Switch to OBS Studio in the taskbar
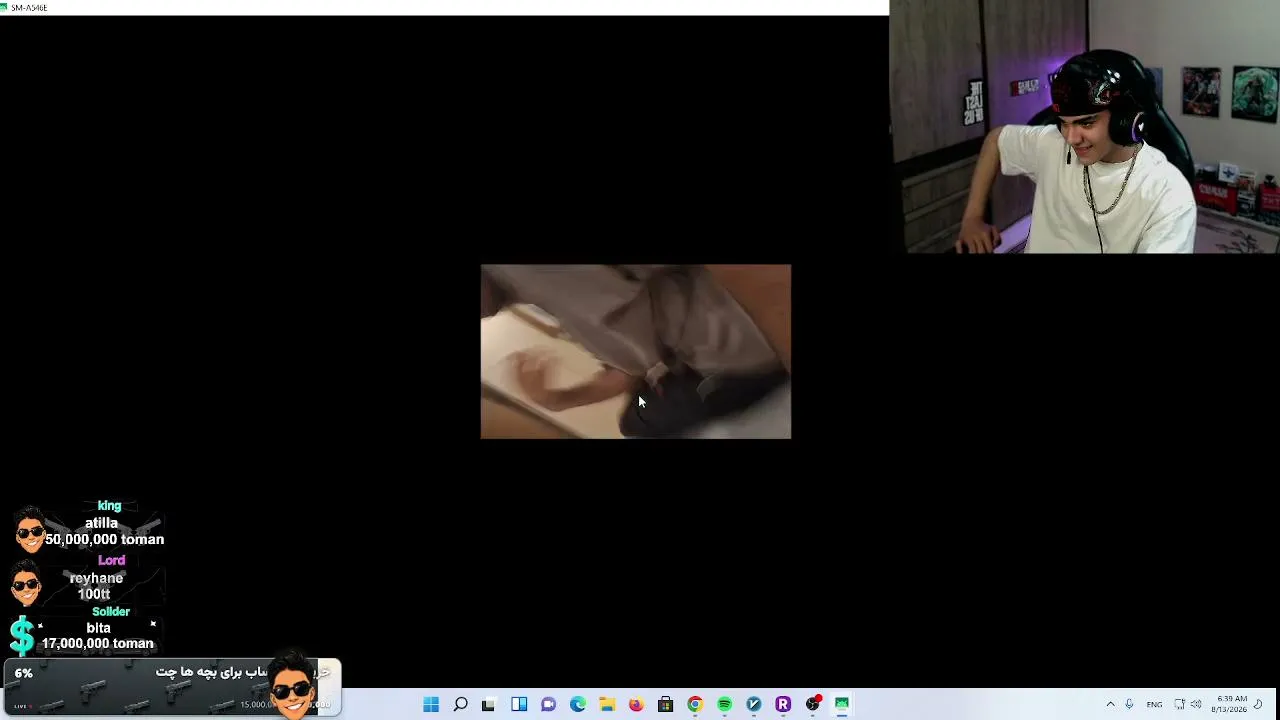 (x=813, y=704)
